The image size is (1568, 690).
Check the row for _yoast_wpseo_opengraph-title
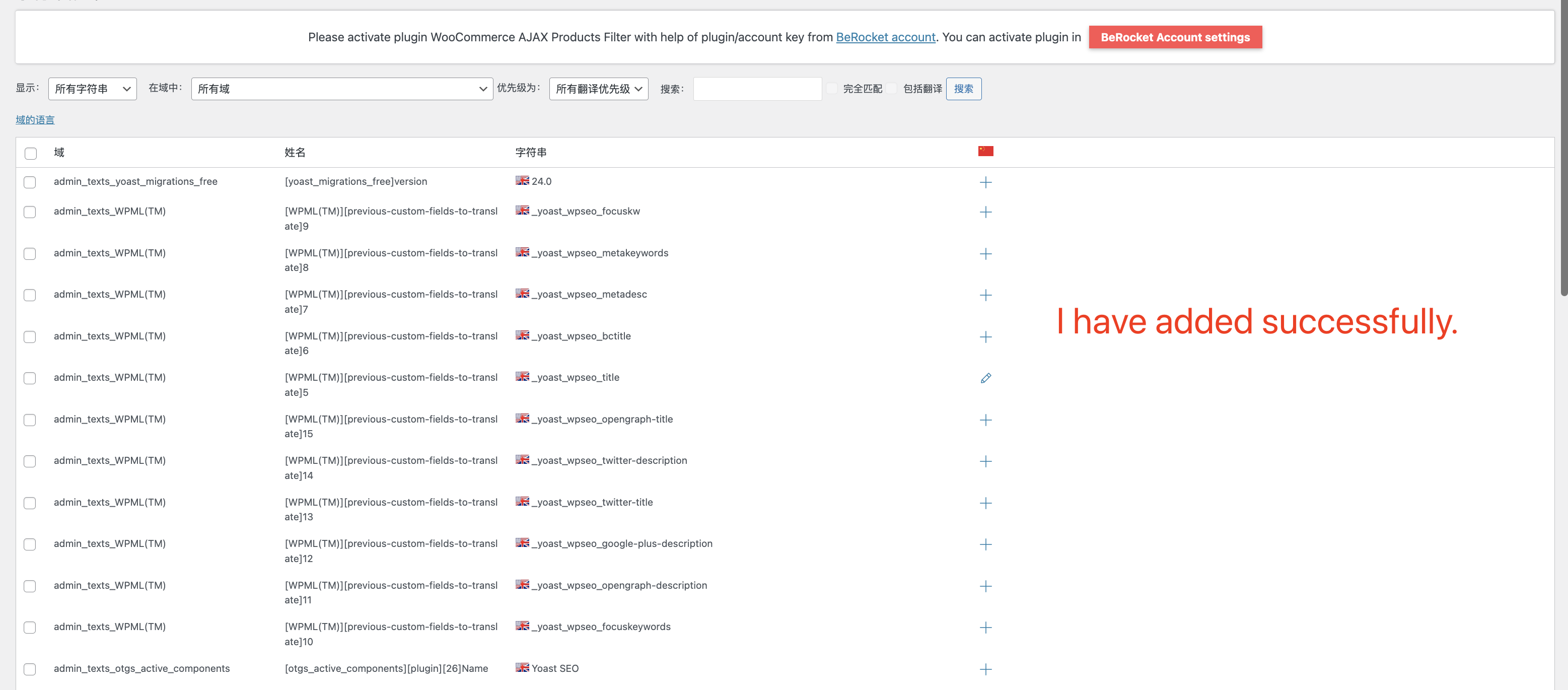click(x=30, y=420)
